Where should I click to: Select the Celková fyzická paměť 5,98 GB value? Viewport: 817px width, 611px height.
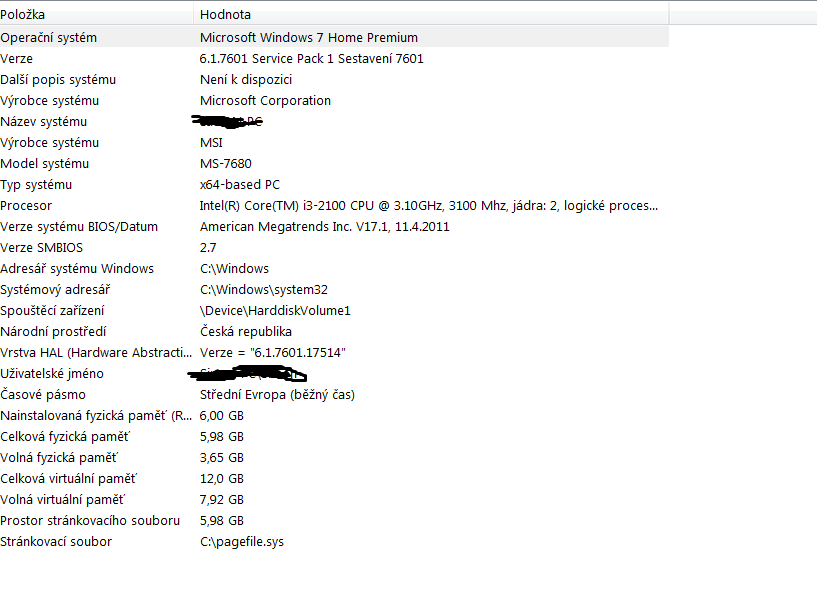[x=221, y=437]
